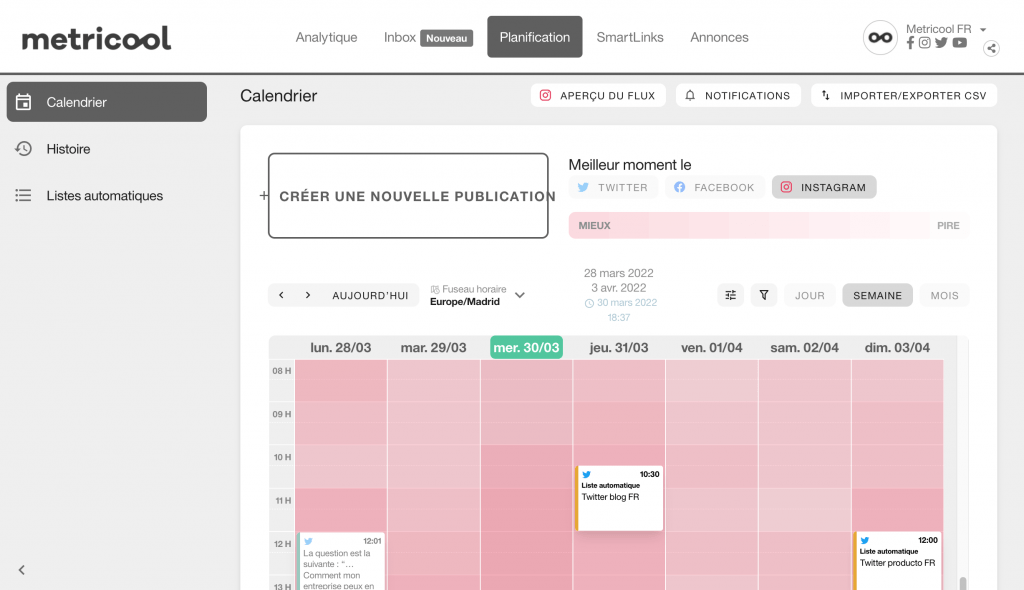This screenshot has height=590, width=1024.
Task: Click the lun. 28/03 column header
Action: coord(341,348)
